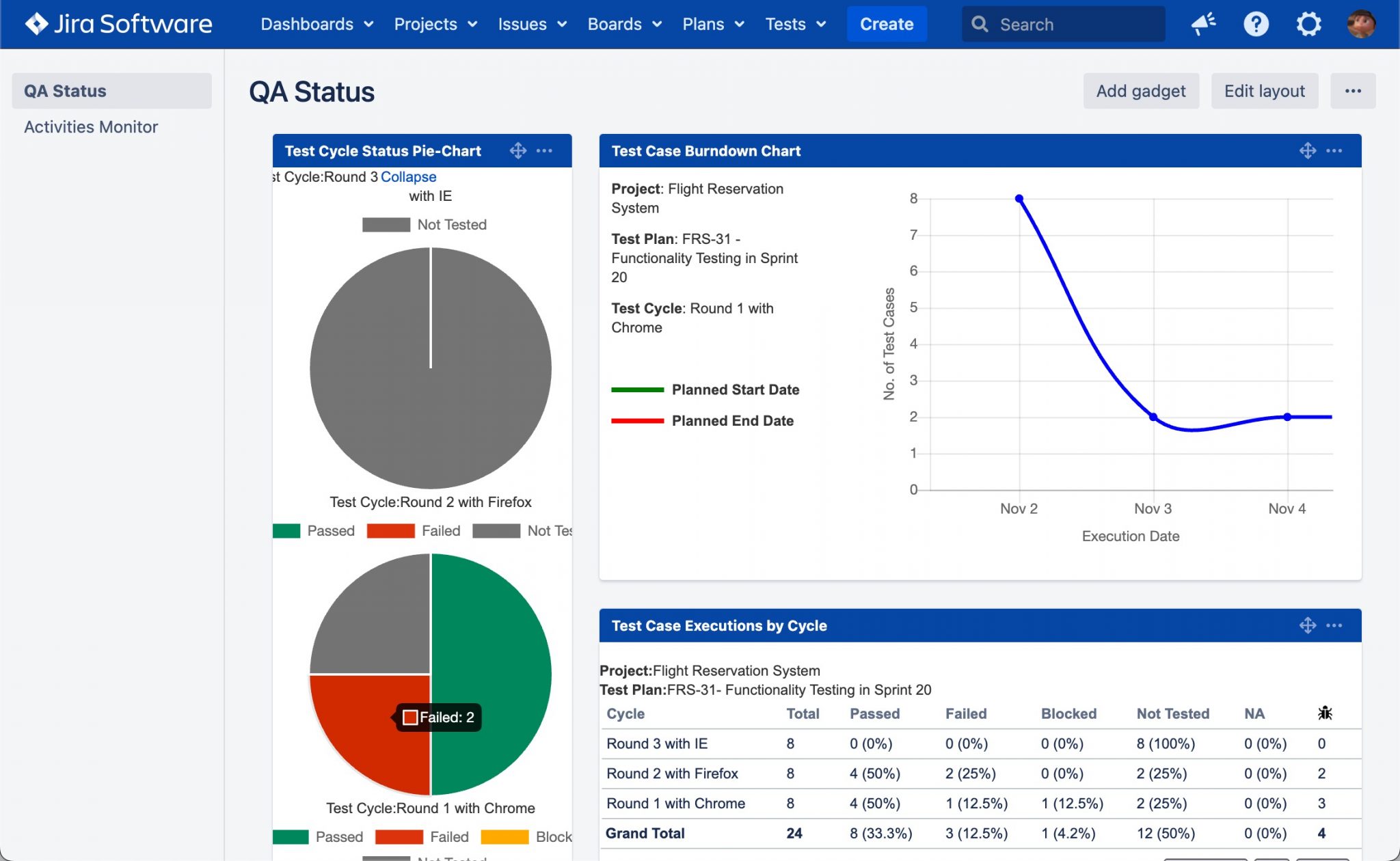Click the Collapse link
This screenshot has width=1400, height=861.
click(x=408, y=177)
